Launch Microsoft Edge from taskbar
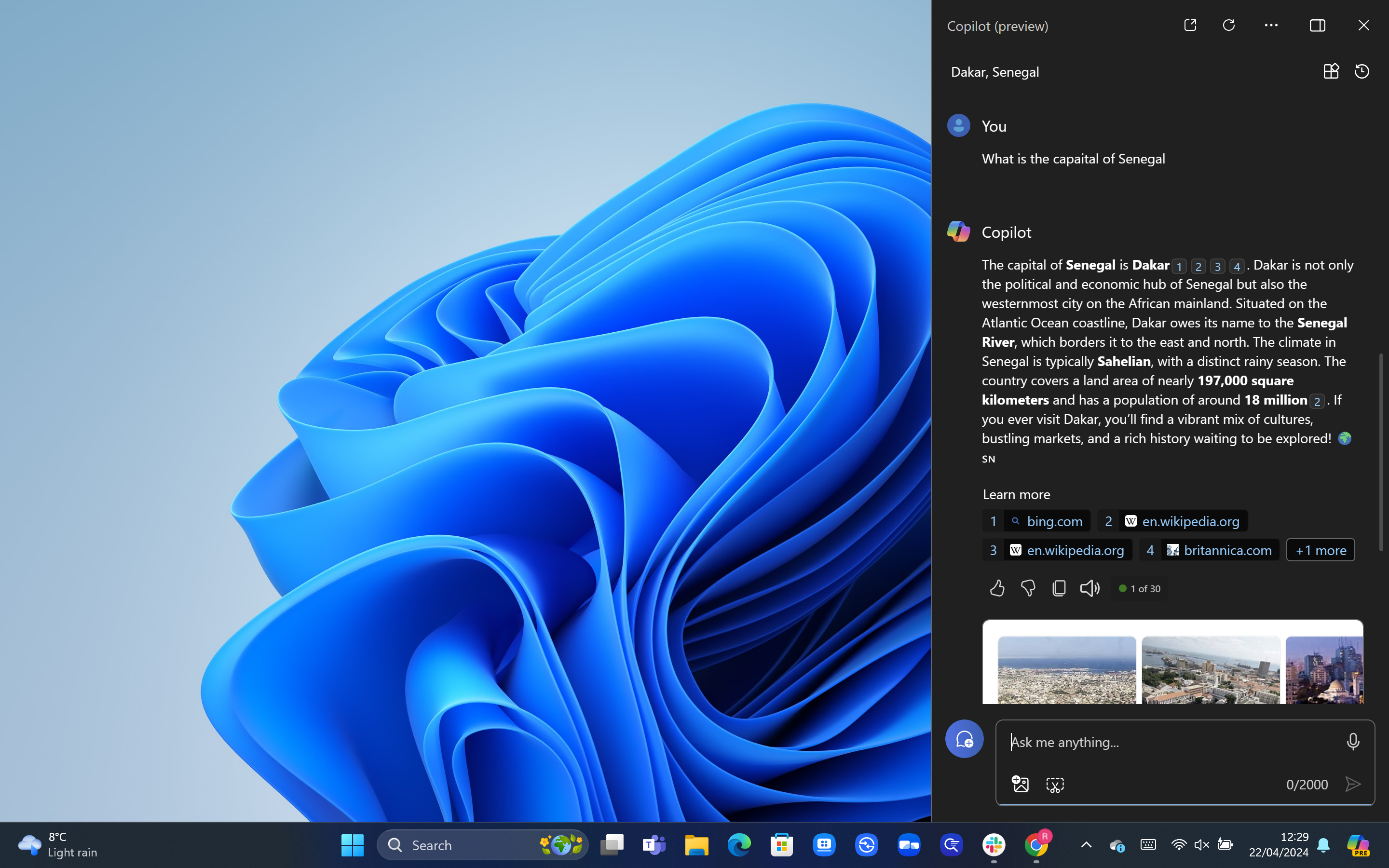1389x868 pixels. (x=739, y=845)
